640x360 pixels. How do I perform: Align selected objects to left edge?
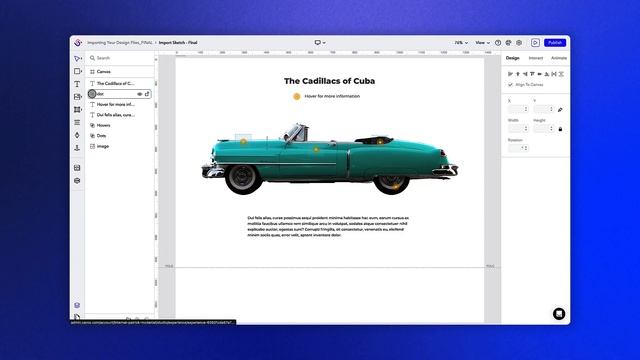[510, 74]
